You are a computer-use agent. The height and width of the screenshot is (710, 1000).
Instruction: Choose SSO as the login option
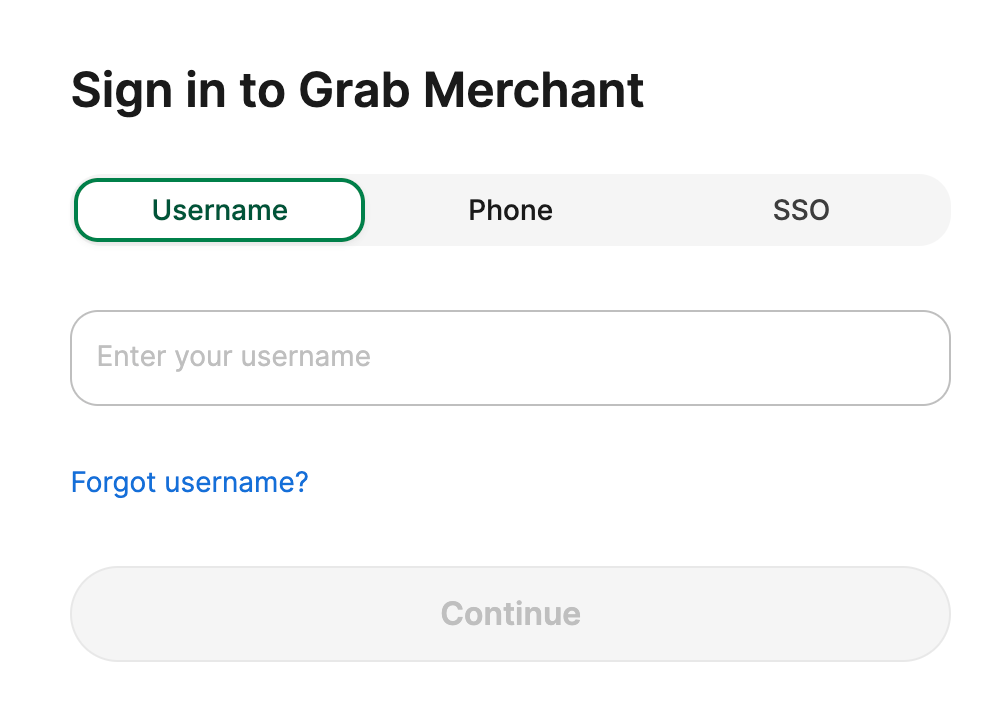(801, 210)
